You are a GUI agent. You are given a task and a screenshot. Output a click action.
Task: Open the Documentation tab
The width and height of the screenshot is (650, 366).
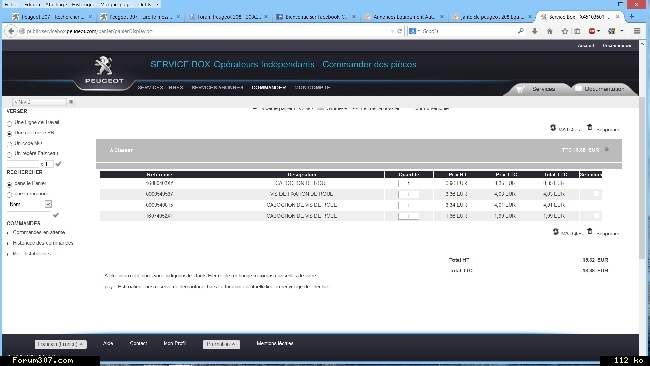point(604,89)
